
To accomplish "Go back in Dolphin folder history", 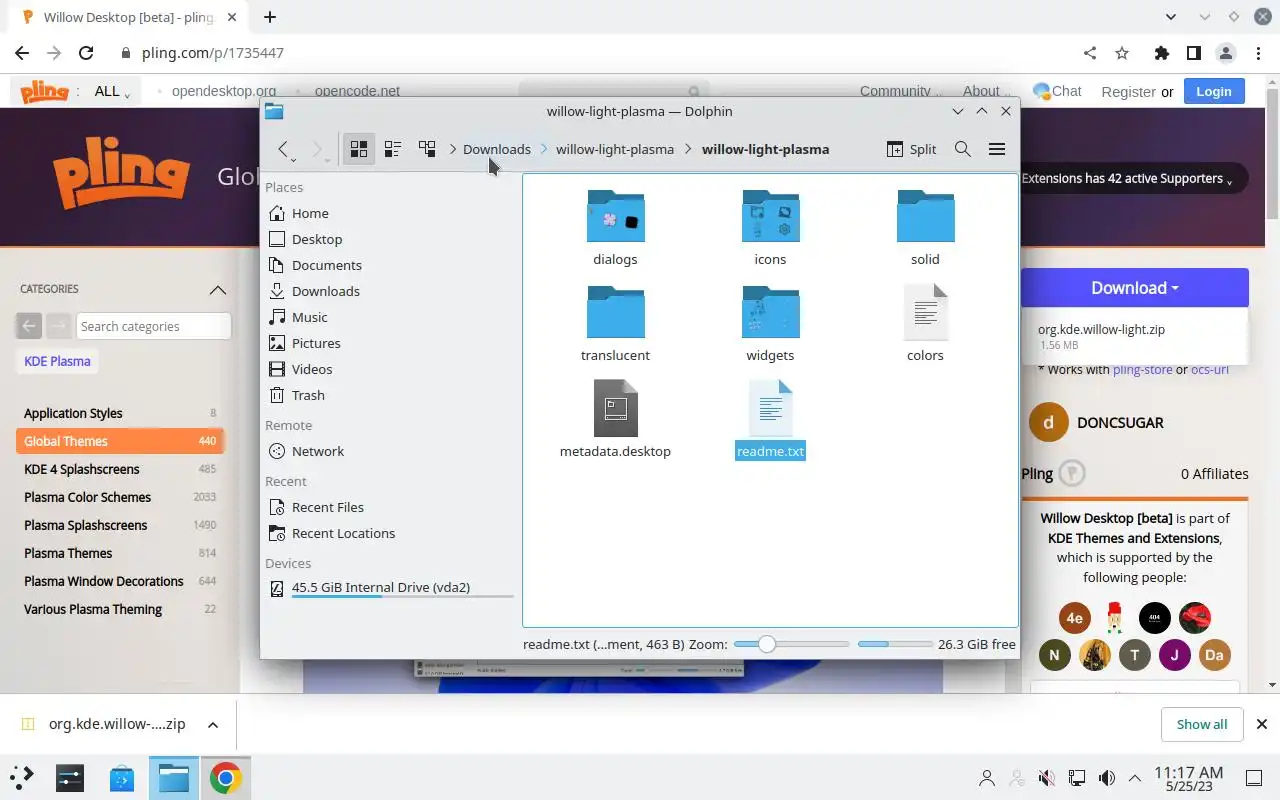I will [x=284, y=149].
